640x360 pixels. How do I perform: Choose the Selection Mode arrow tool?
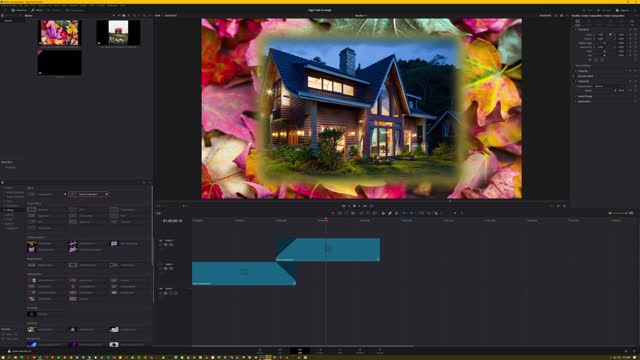coord(333,213)
